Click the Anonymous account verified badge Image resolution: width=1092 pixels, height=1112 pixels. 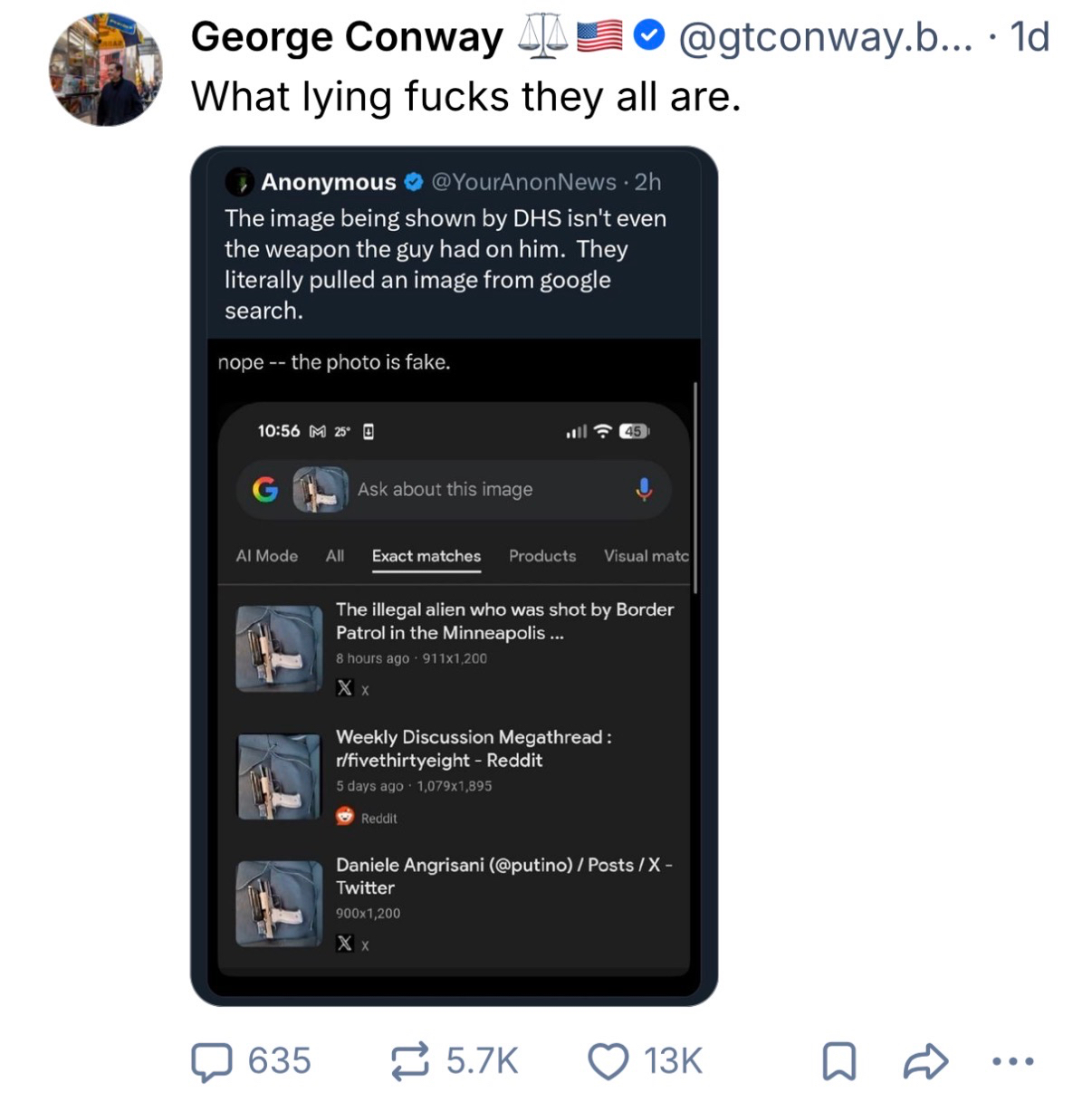(414, 182)
